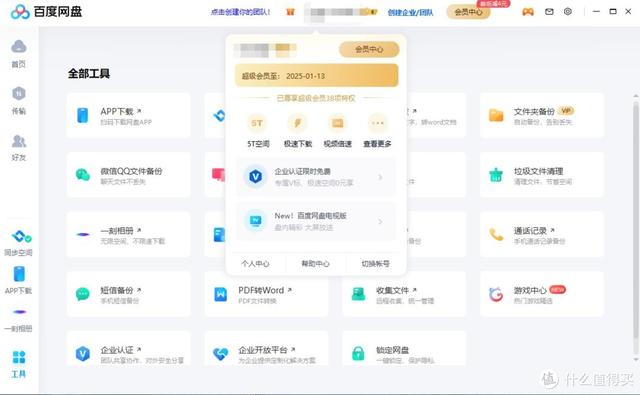Expand the 百度网盘电视版 banner arrow
Image resolution: width=640 pixels, height=395 pixels.
tap(380, 222)
